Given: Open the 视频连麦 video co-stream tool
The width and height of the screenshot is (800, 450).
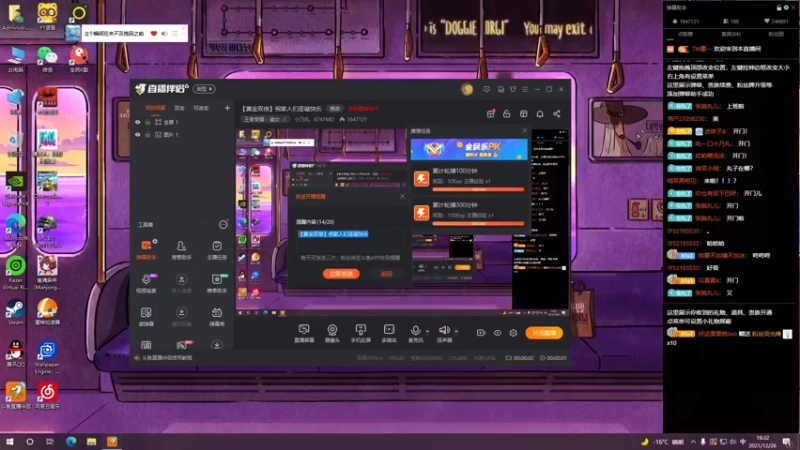Looking at the screenshot, I should [146, 283].
